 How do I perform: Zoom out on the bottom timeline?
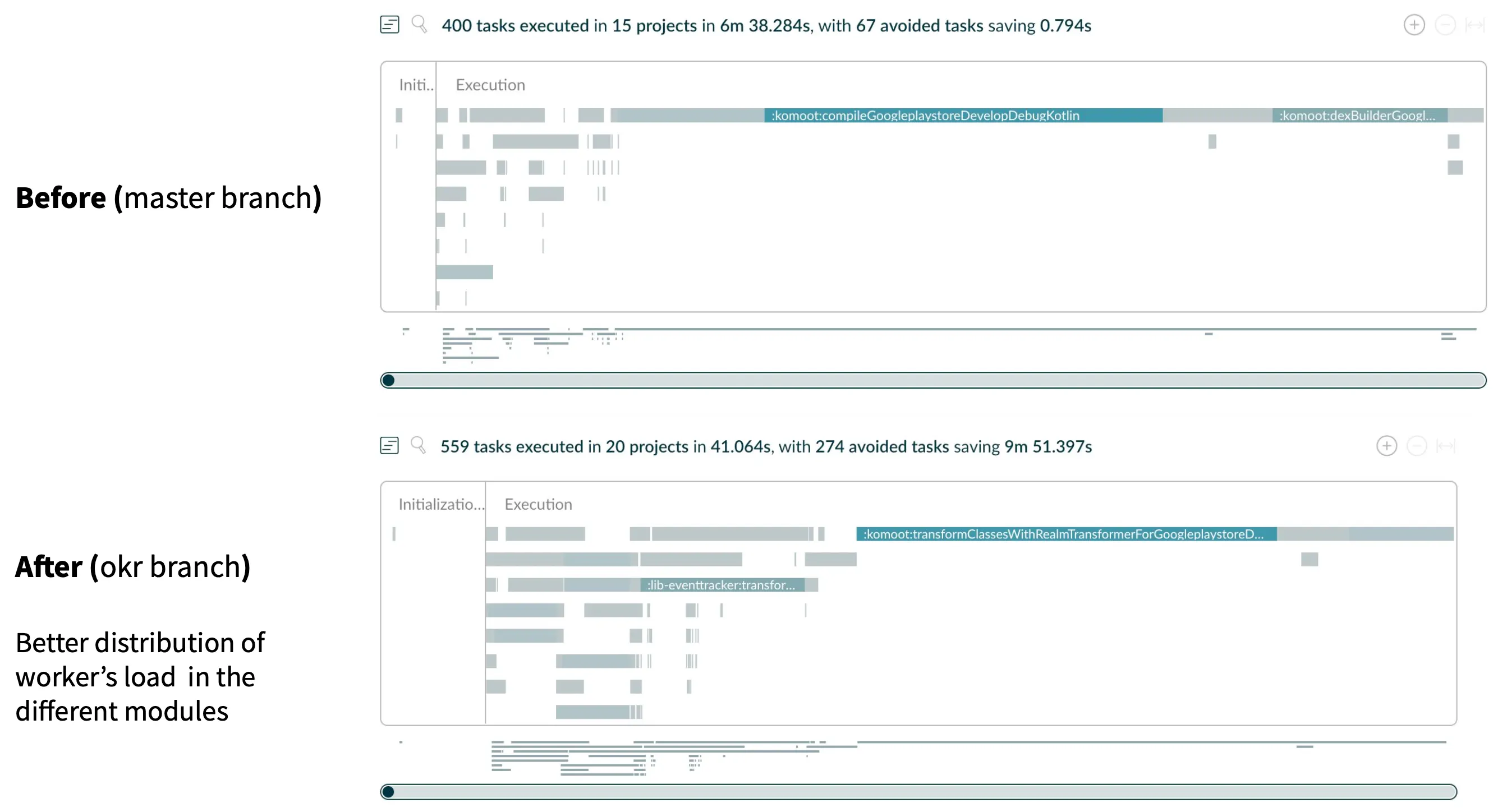pos(1416,446)
